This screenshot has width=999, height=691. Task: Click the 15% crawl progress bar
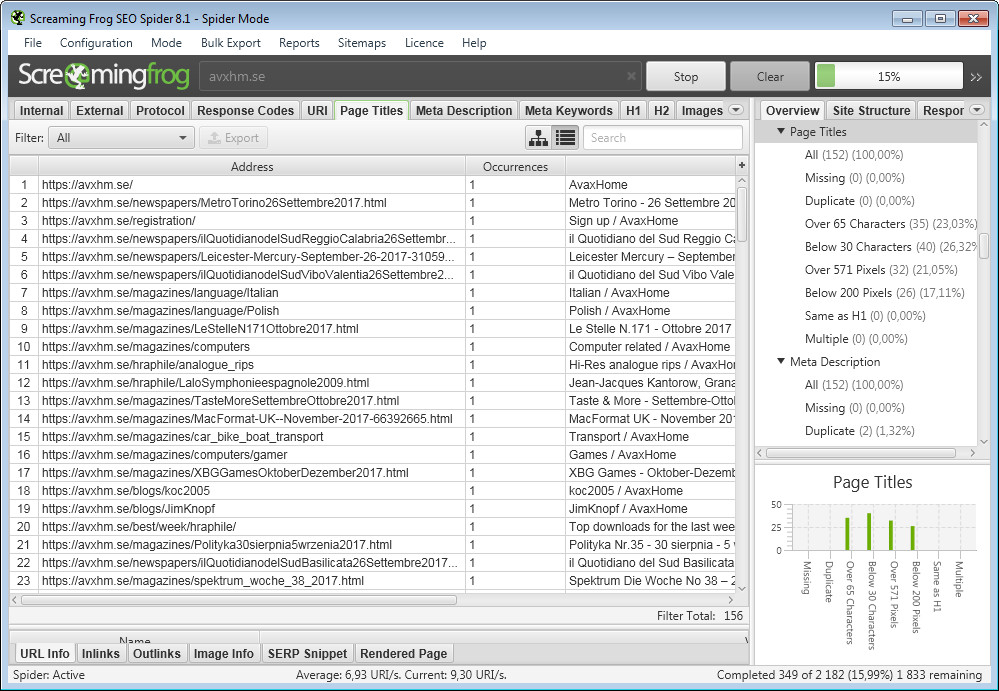click(889, 76)
